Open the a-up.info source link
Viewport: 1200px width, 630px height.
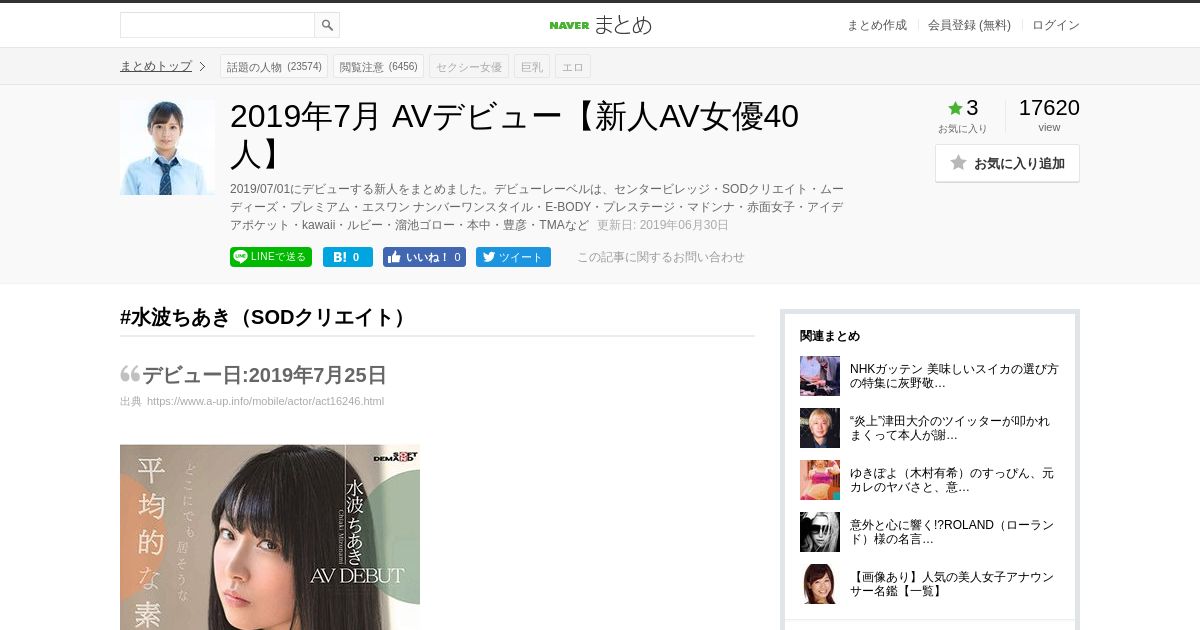pyautogui.click(x=265, y=401)
